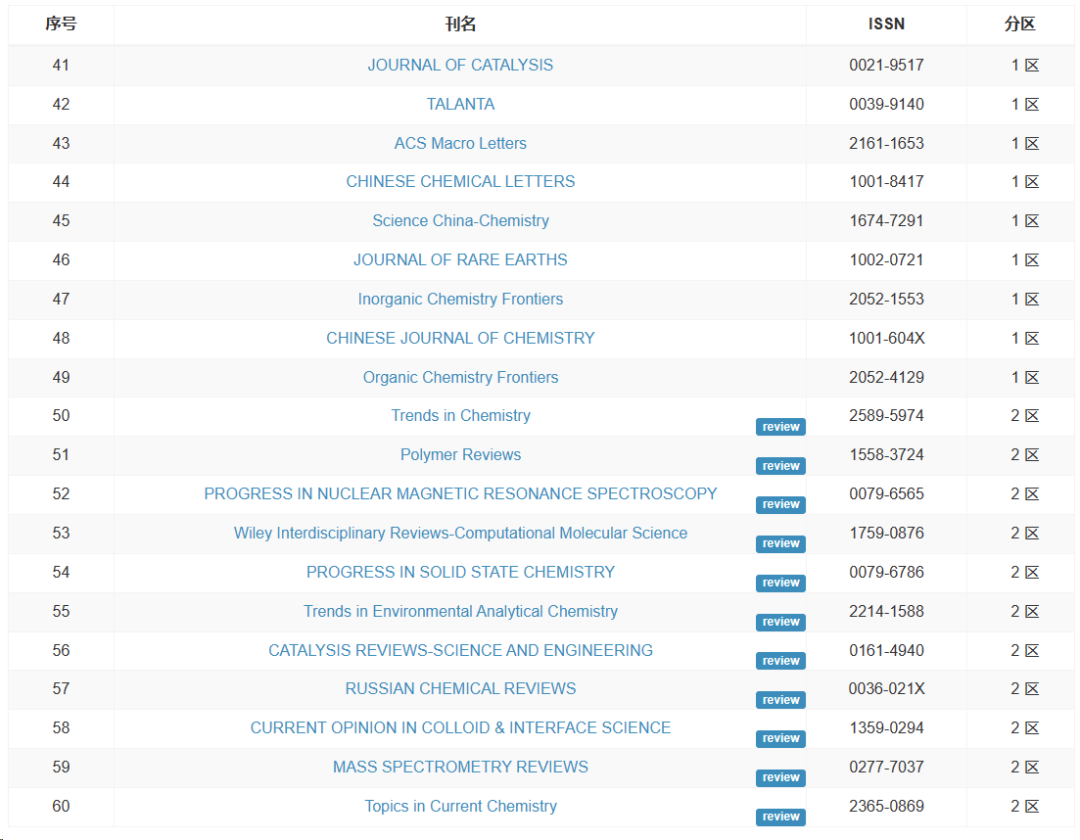Select ISSN value 1002-0721
This screenshot has height=840, width=1080.
tap(886, 260)
